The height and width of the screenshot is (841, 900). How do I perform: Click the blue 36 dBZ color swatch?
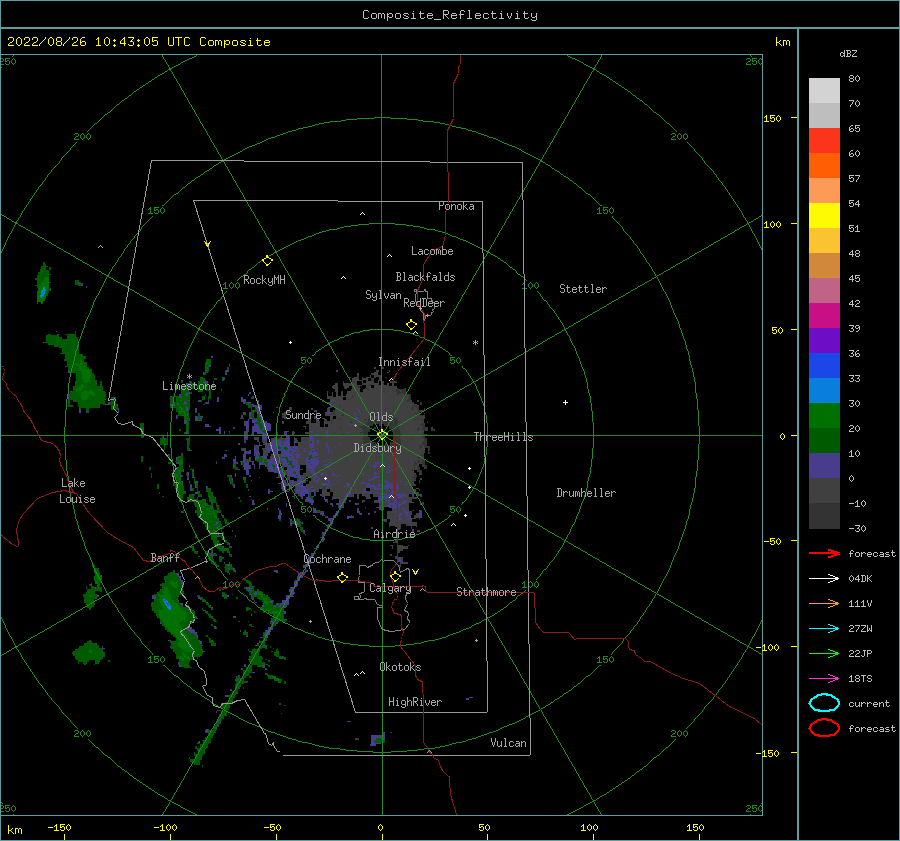824,365
